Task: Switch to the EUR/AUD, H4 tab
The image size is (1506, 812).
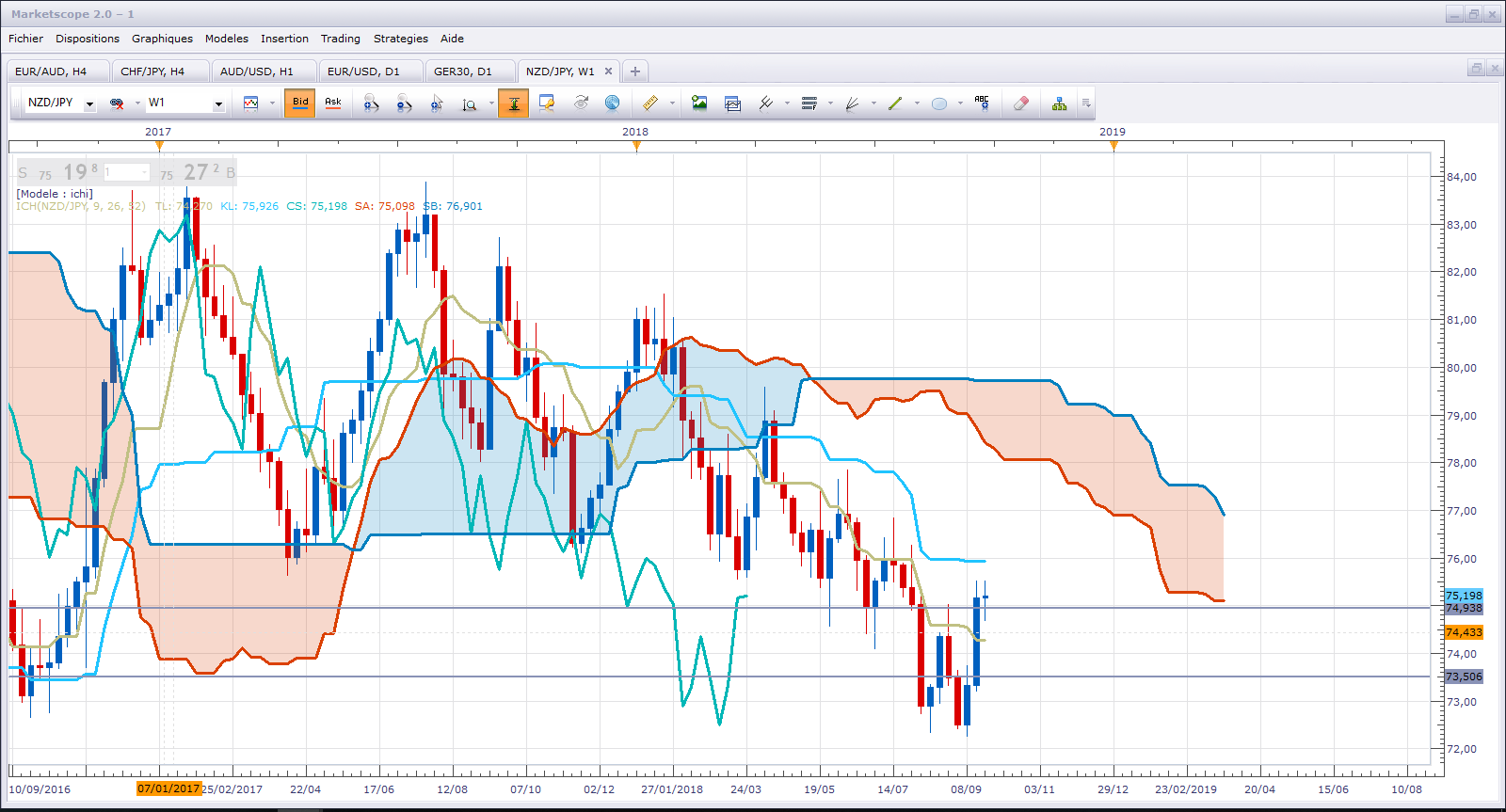Action: click(56, 72)
